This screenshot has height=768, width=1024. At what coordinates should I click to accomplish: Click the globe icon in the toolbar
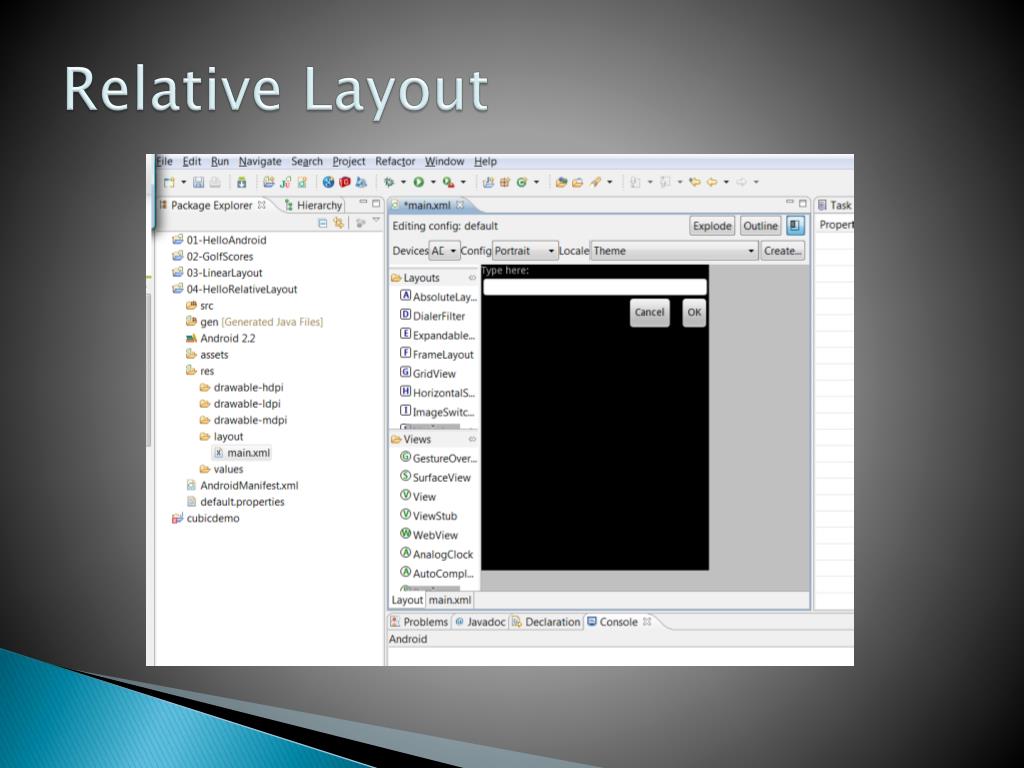click(x=328, y=182)
